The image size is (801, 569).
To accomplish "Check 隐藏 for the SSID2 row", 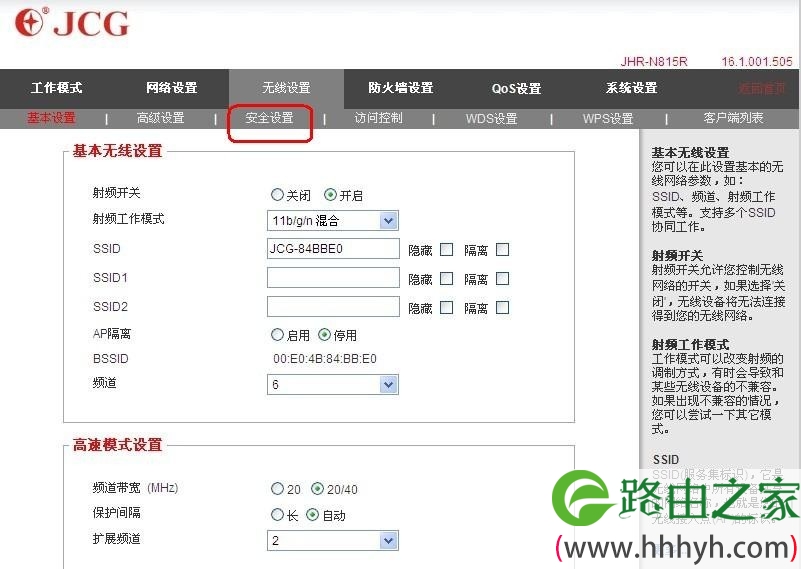I will click(446, 307).
